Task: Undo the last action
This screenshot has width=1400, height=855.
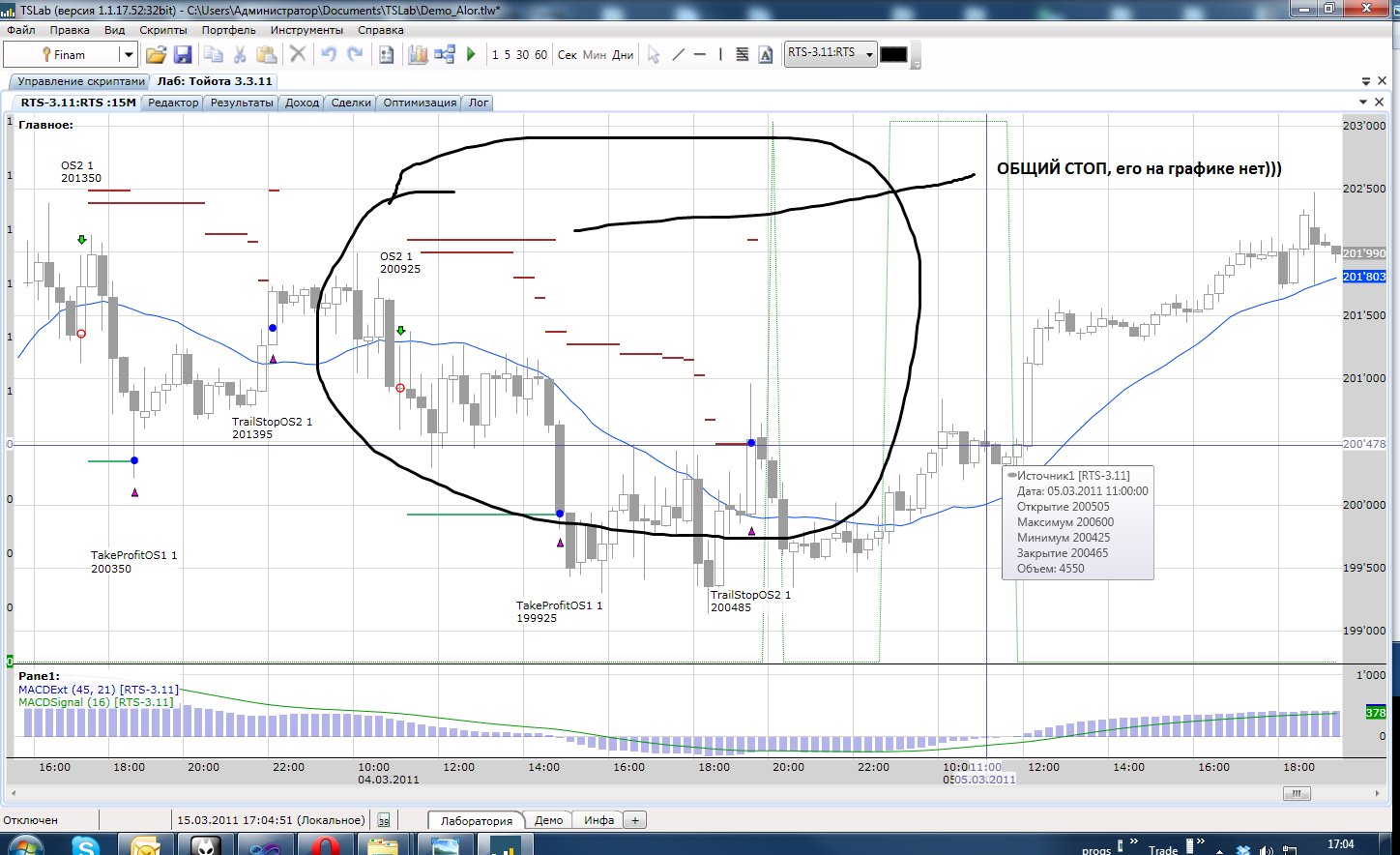Action: coord(329,54)
